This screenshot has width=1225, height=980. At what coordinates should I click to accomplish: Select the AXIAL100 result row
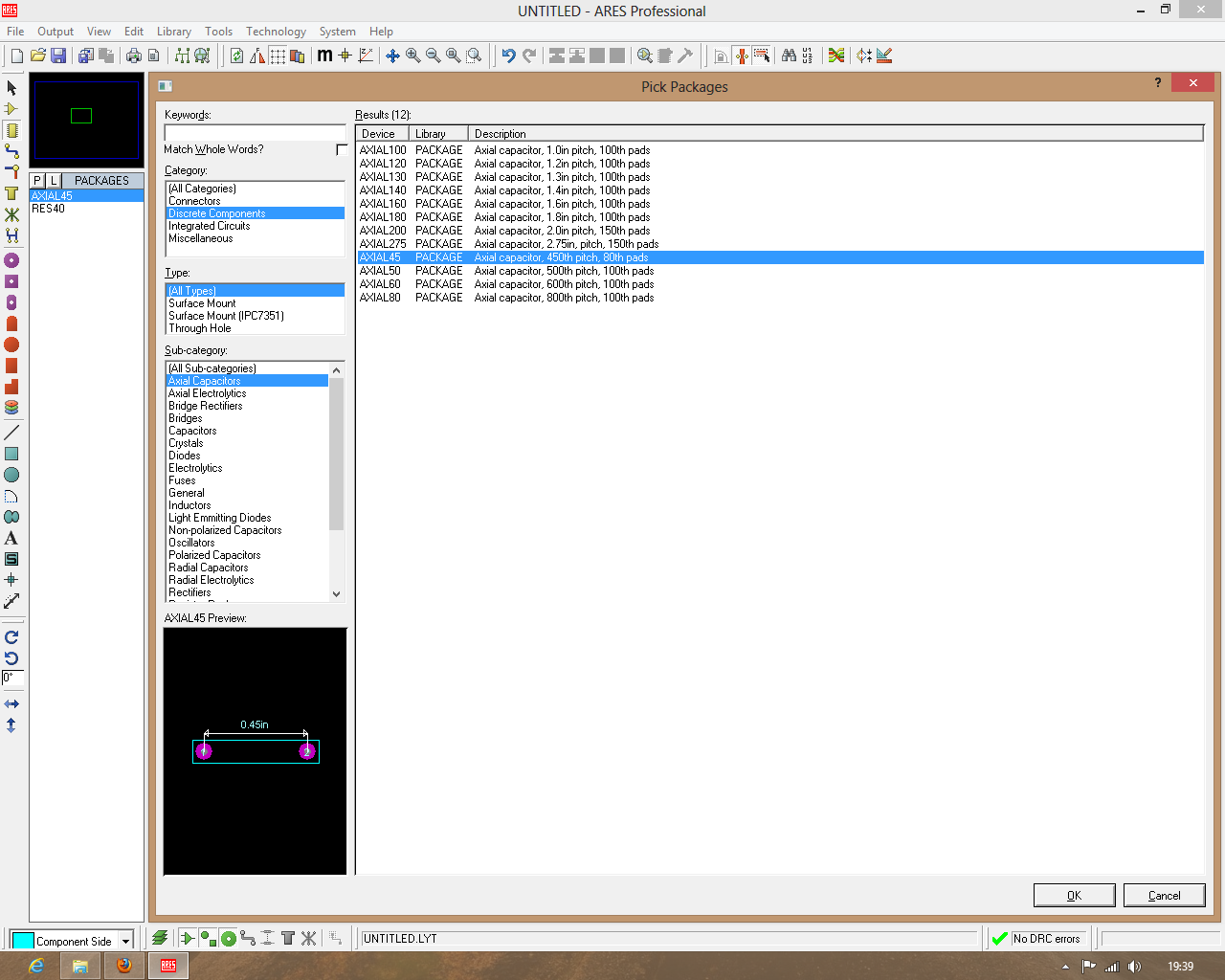pyautogui.click(x=780, y=150)
